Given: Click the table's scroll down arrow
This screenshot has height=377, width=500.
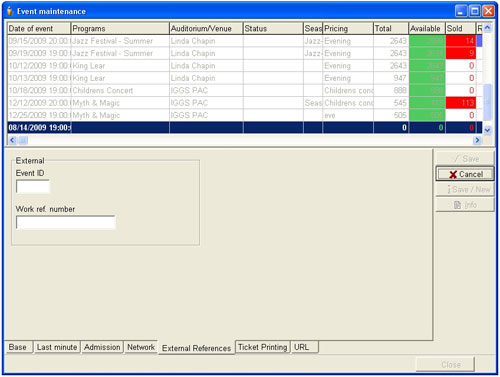Looking at the screenshot, I should click(x=487, y=130).
